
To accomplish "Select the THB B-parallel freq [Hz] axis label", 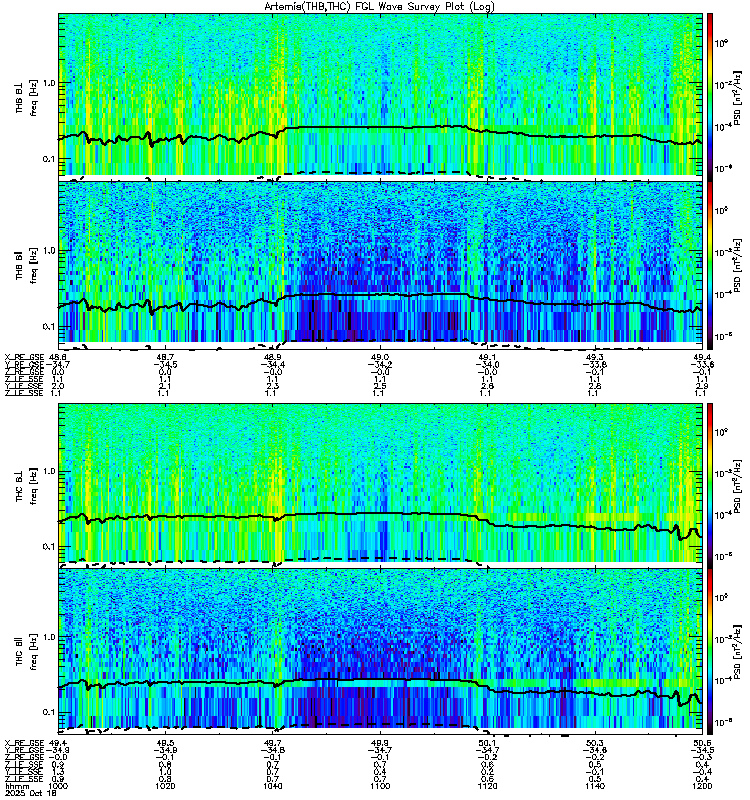I will (x=34, y=265).
